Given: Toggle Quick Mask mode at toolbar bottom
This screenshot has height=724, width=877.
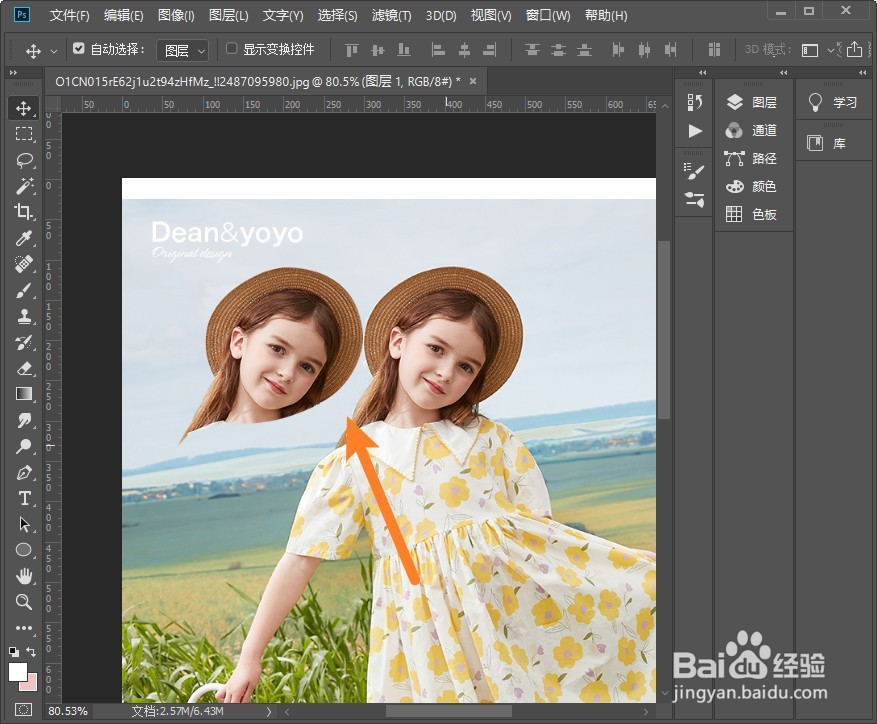Looking at the screenshot, I should click(x=24, y=709).
